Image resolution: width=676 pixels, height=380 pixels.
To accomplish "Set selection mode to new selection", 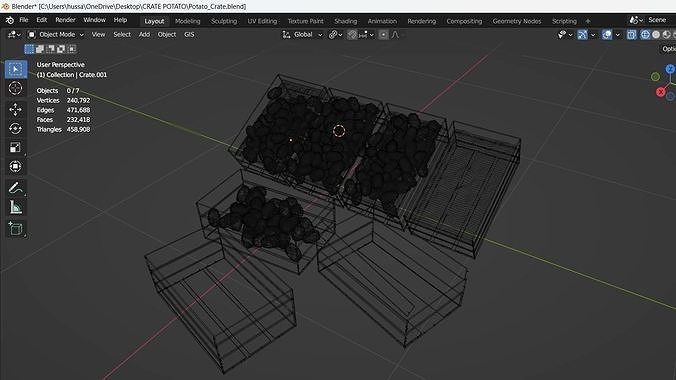I will tap(29, 49).
